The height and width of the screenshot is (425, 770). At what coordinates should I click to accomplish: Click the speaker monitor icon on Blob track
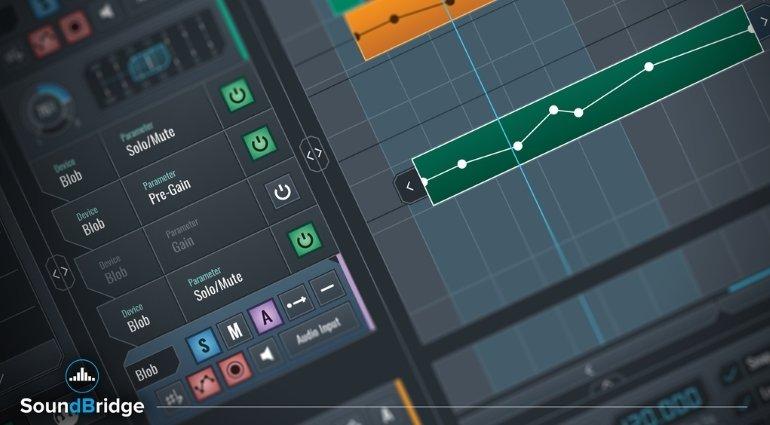(266, 355)
